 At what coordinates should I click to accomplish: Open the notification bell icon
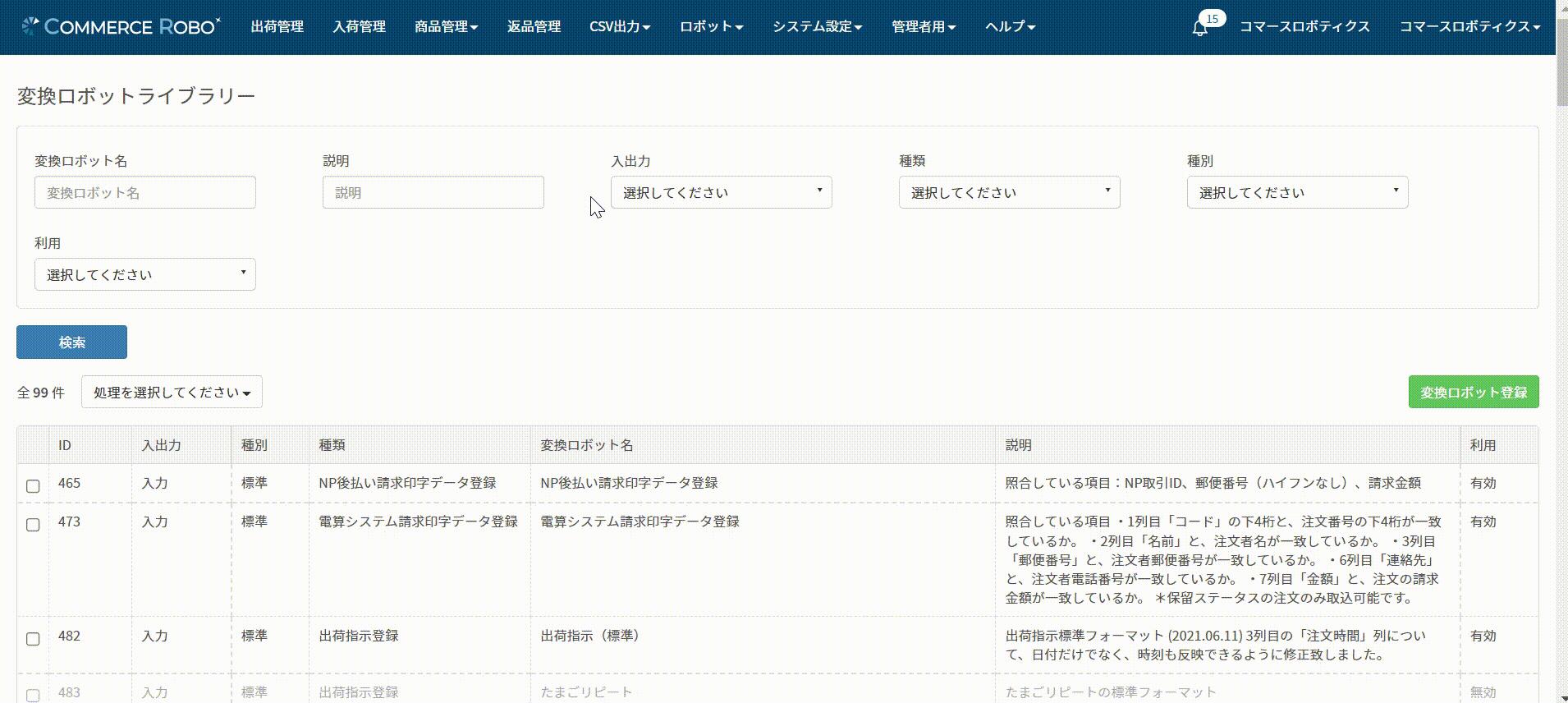(x=1199, y=28)
